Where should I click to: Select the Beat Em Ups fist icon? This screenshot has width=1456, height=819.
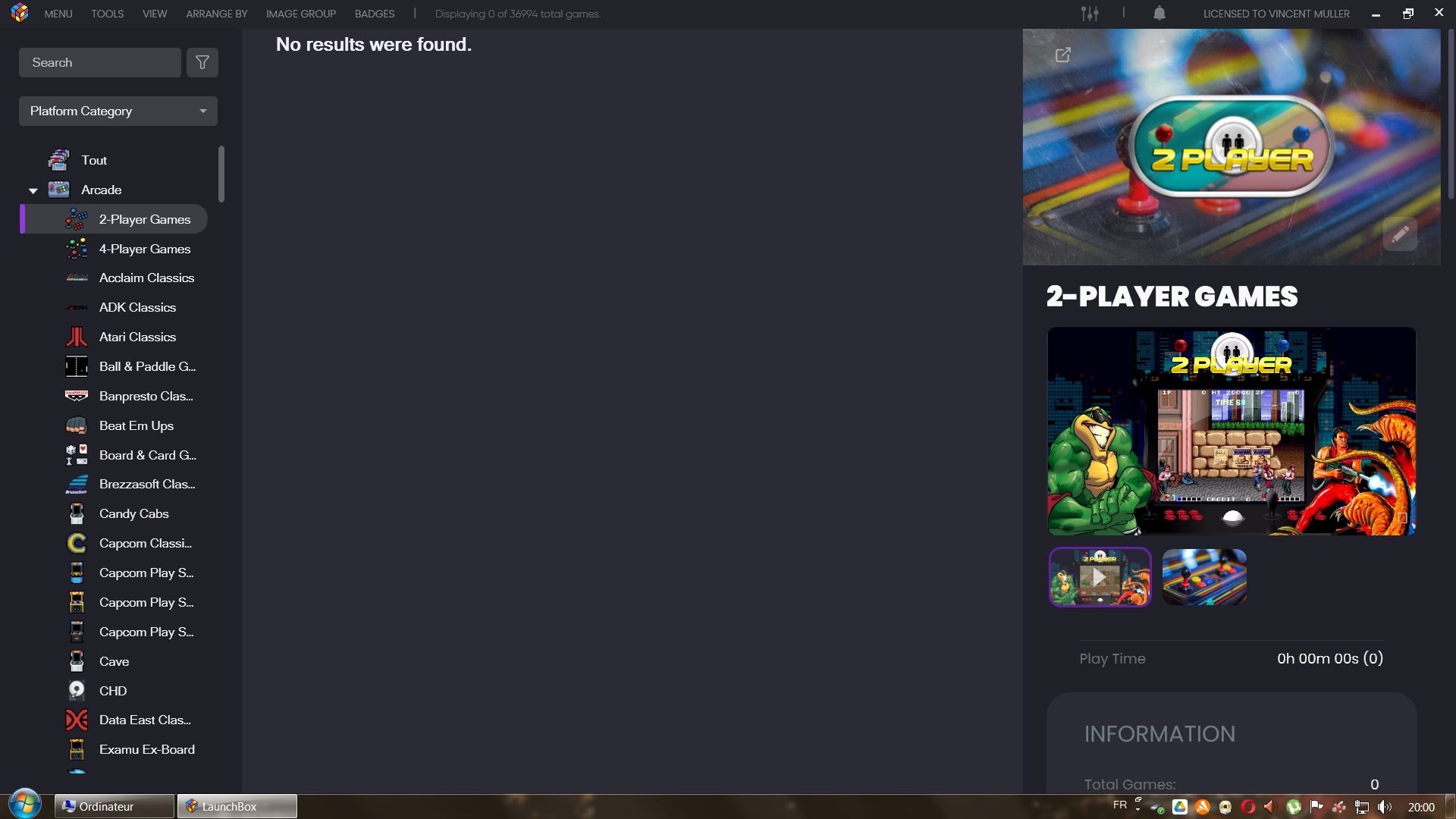[77, 425]
